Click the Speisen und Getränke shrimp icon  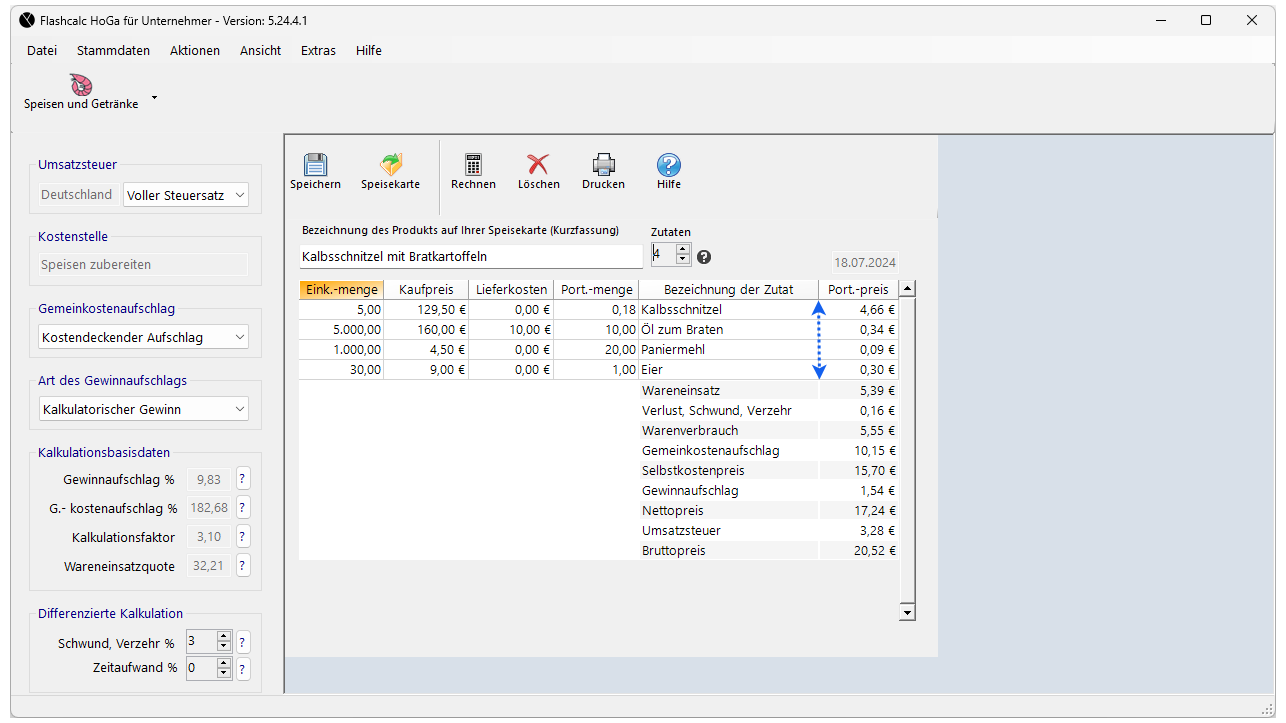tap(81, 85)
